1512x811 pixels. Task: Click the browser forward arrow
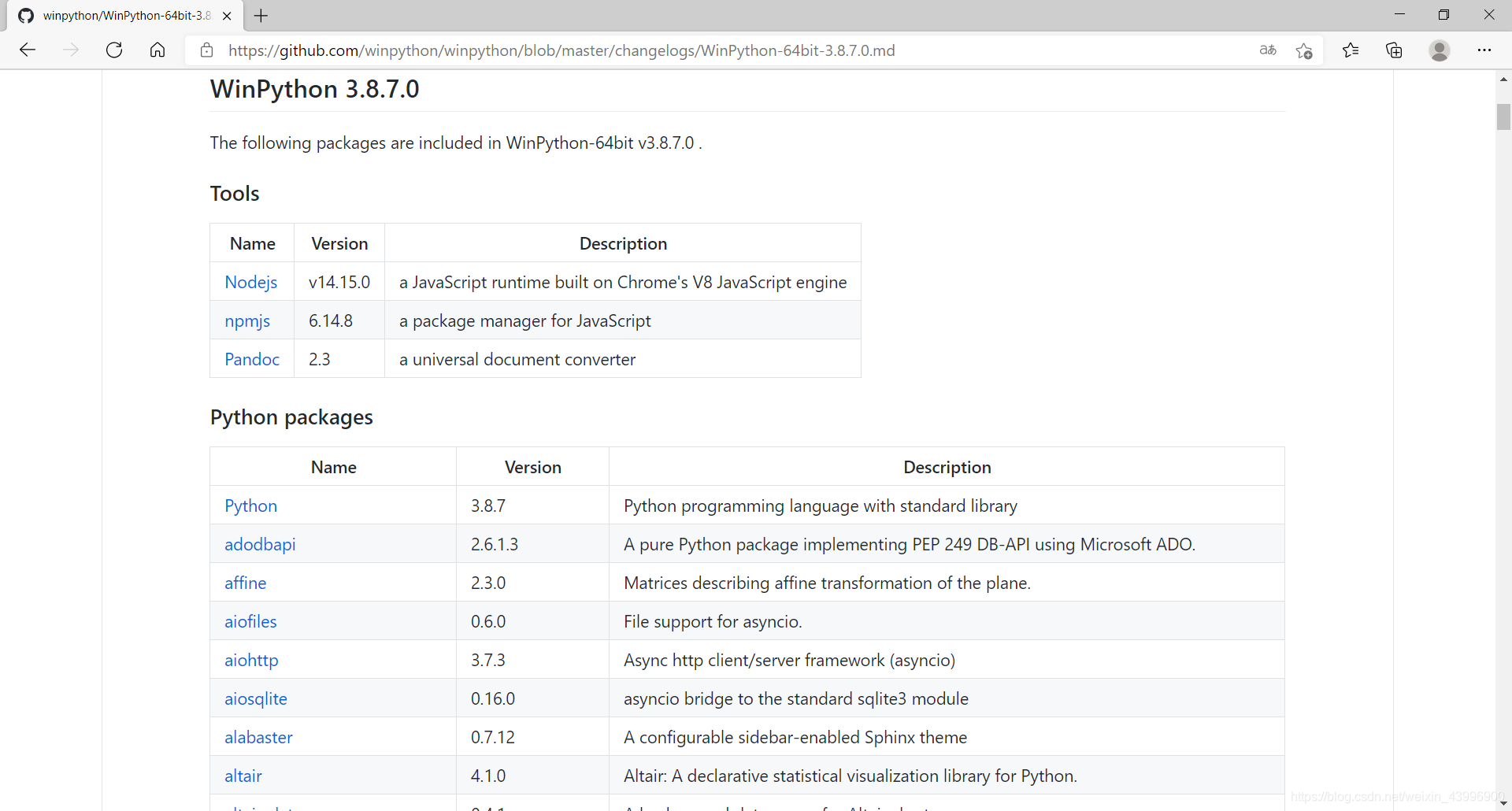71,50
